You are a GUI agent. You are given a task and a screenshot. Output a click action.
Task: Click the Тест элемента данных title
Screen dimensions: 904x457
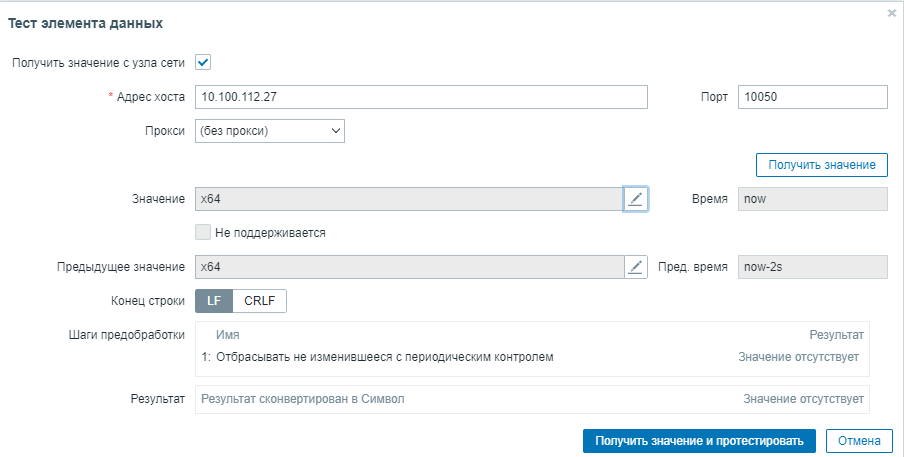coord(86,22)
